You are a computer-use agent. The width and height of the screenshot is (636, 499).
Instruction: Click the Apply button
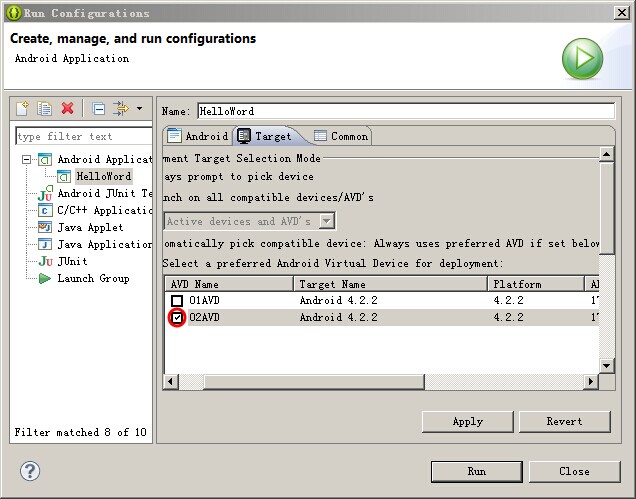pyautogui.click(x=467, y=422)
